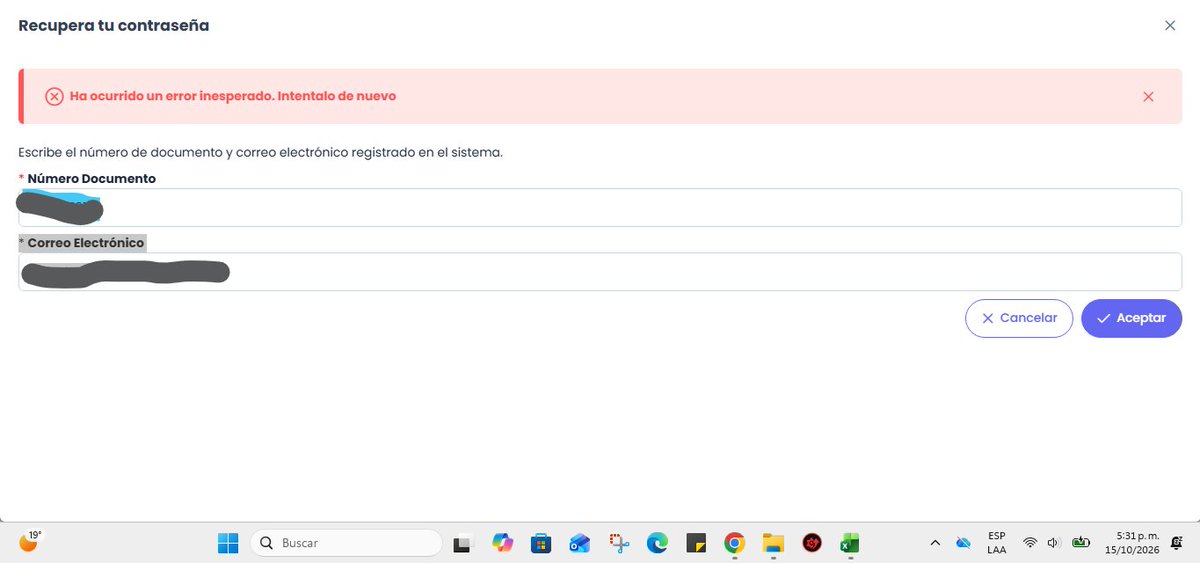Click the 'Recupera tu contraseña' title

coord(114,26)
